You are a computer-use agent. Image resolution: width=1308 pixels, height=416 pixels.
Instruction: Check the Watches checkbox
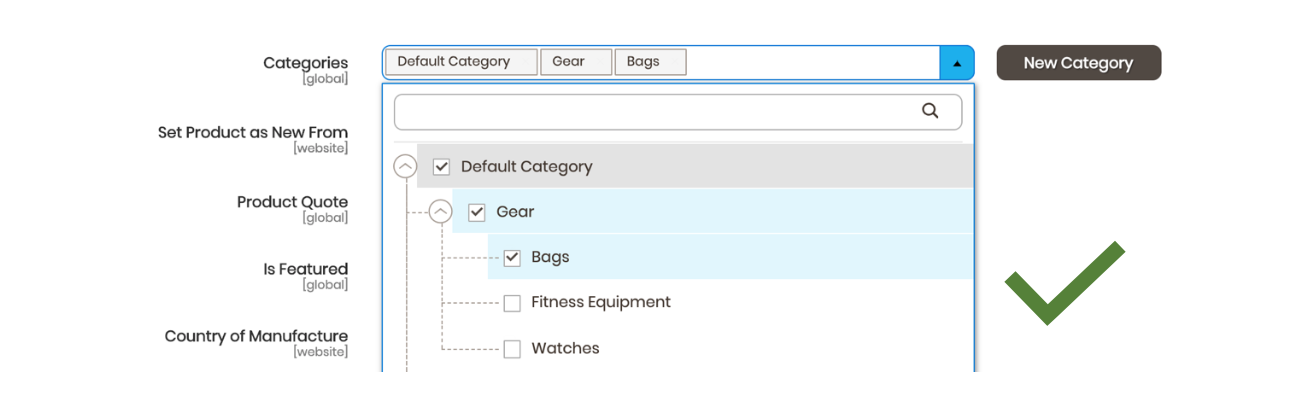(x=512, y=349)
